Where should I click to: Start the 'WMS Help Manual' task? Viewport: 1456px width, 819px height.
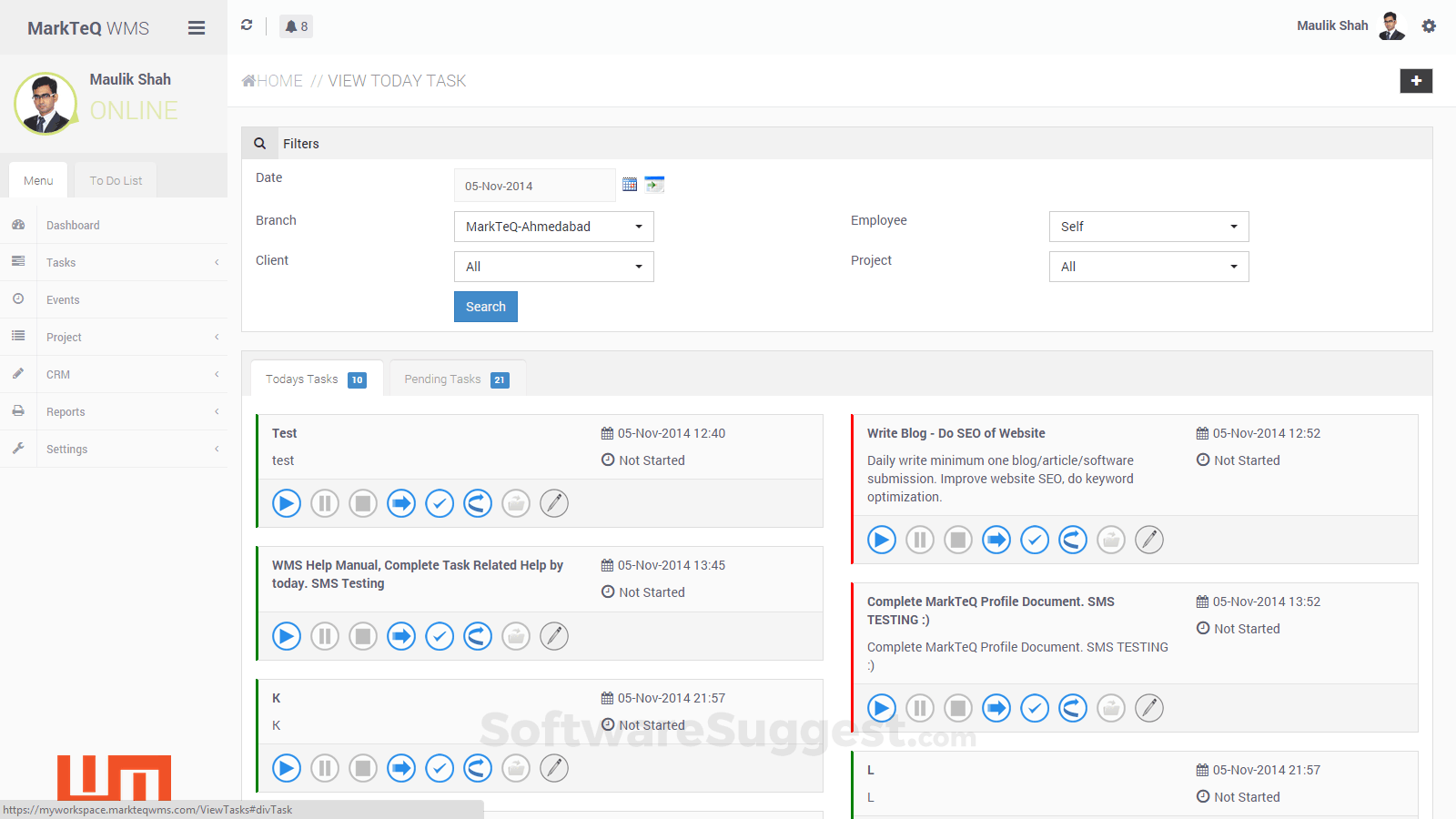tap(287, 636)
